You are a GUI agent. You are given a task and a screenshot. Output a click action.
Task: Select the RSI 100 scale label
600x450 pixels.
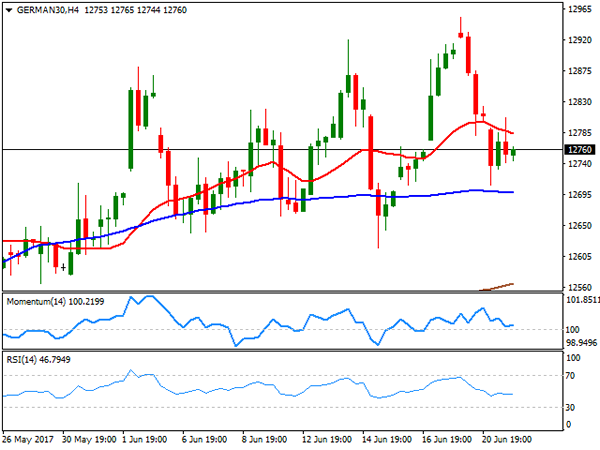[573, 358]
